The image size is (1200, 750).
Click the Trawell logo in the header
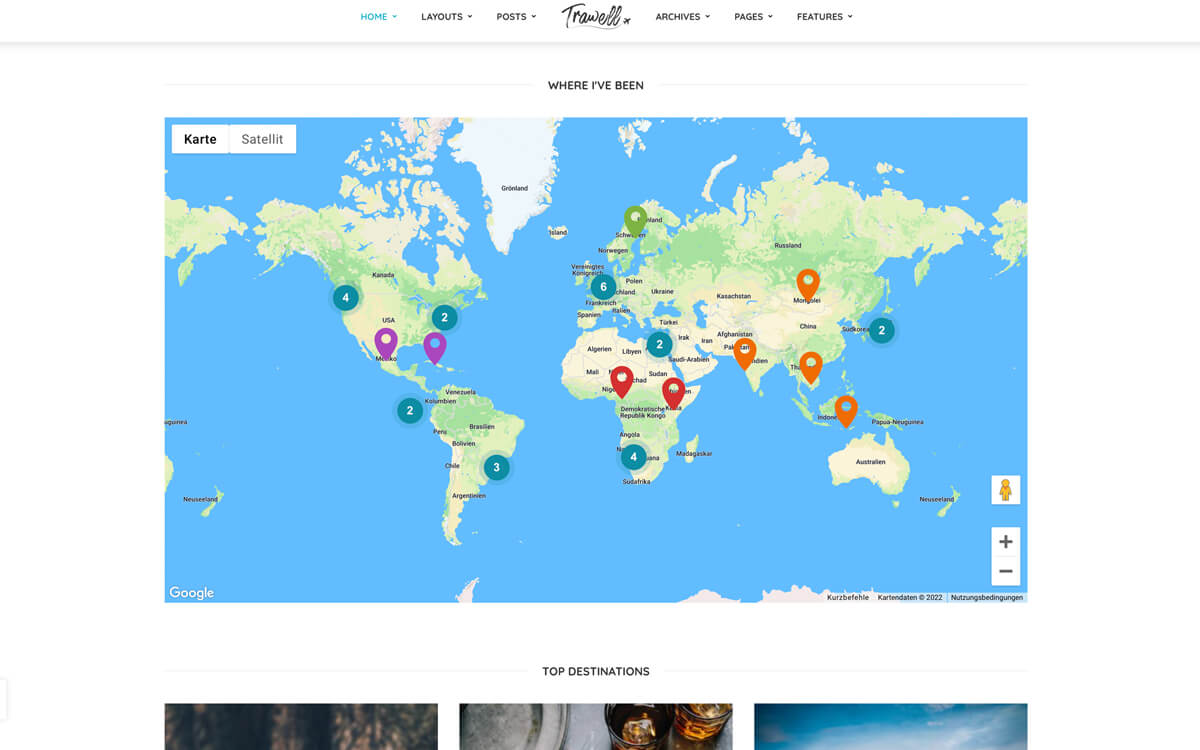coord(596,16)
